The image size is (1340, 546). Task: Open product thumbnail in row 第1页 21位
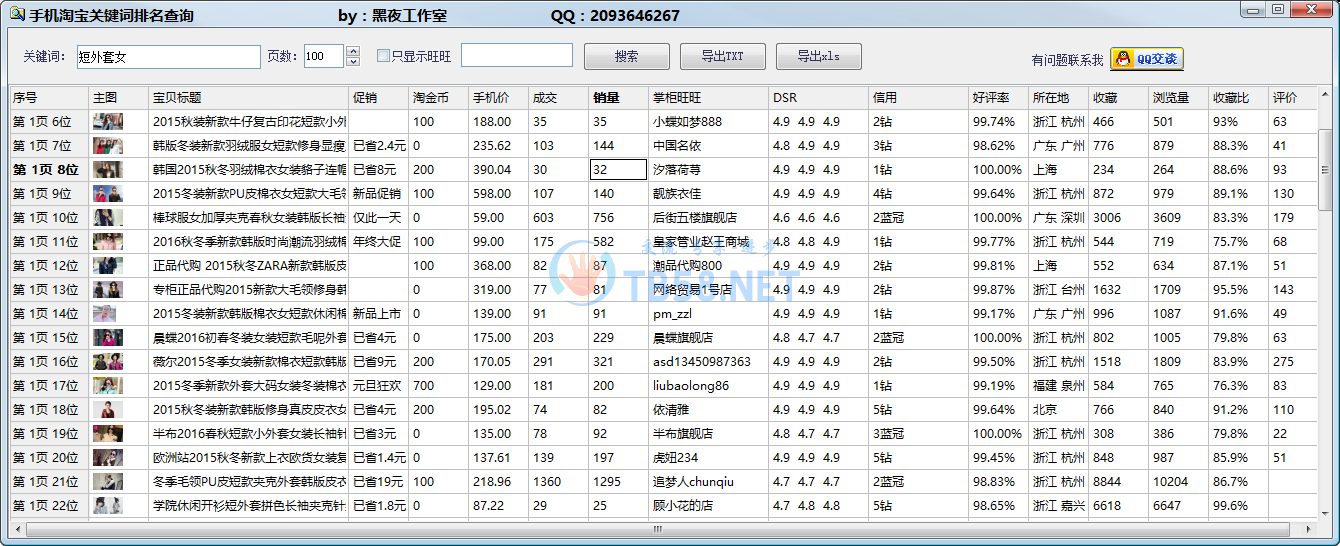point(108,482)
